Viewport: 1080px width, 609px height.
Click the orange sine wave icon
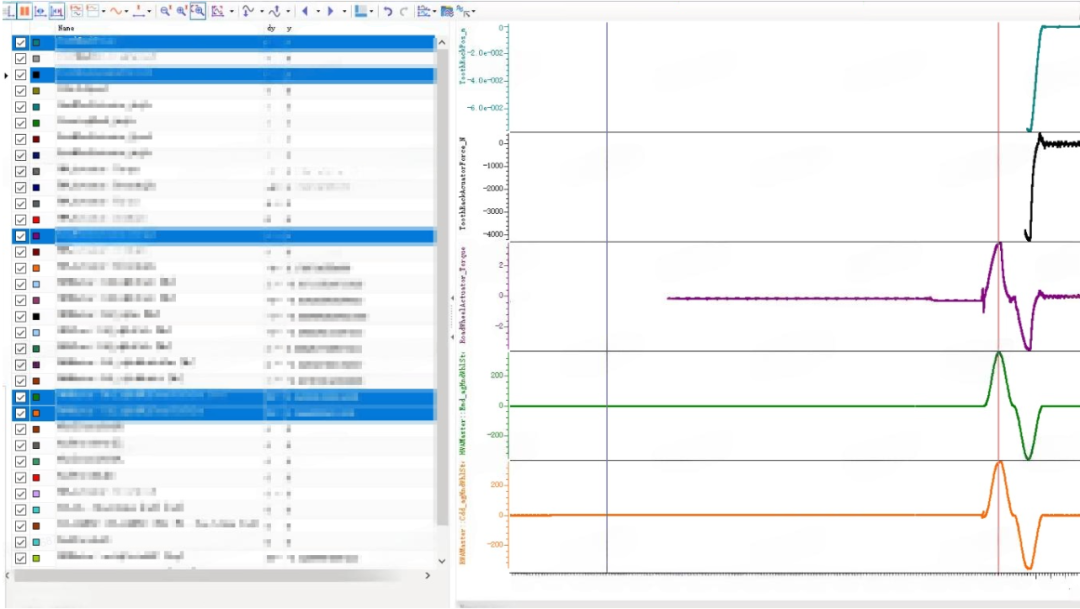115,11
